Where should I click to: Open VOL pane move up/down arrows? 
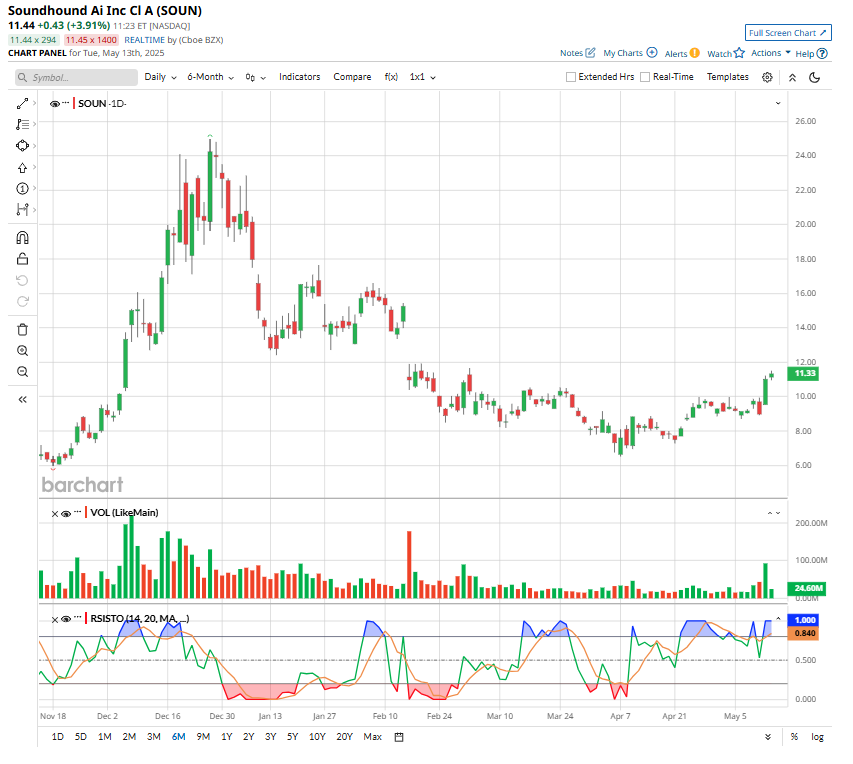click(774, 513)
